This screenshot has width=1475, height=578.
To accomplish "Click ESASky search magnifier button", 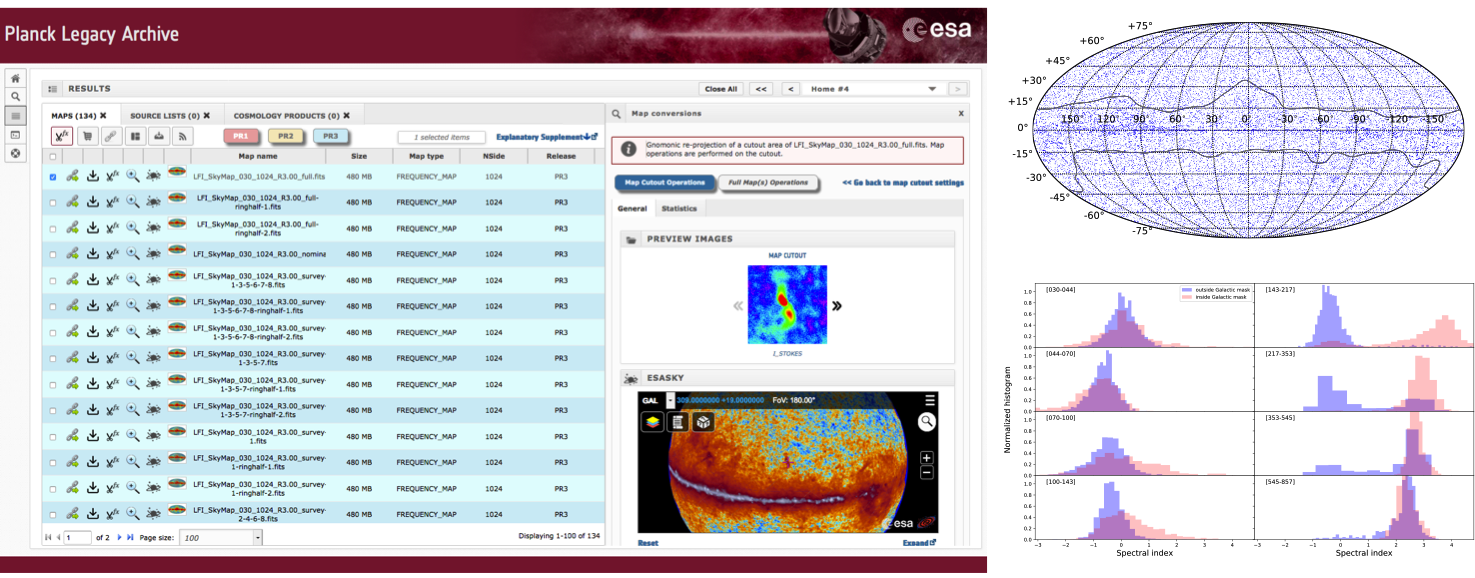I will (927, 422).
